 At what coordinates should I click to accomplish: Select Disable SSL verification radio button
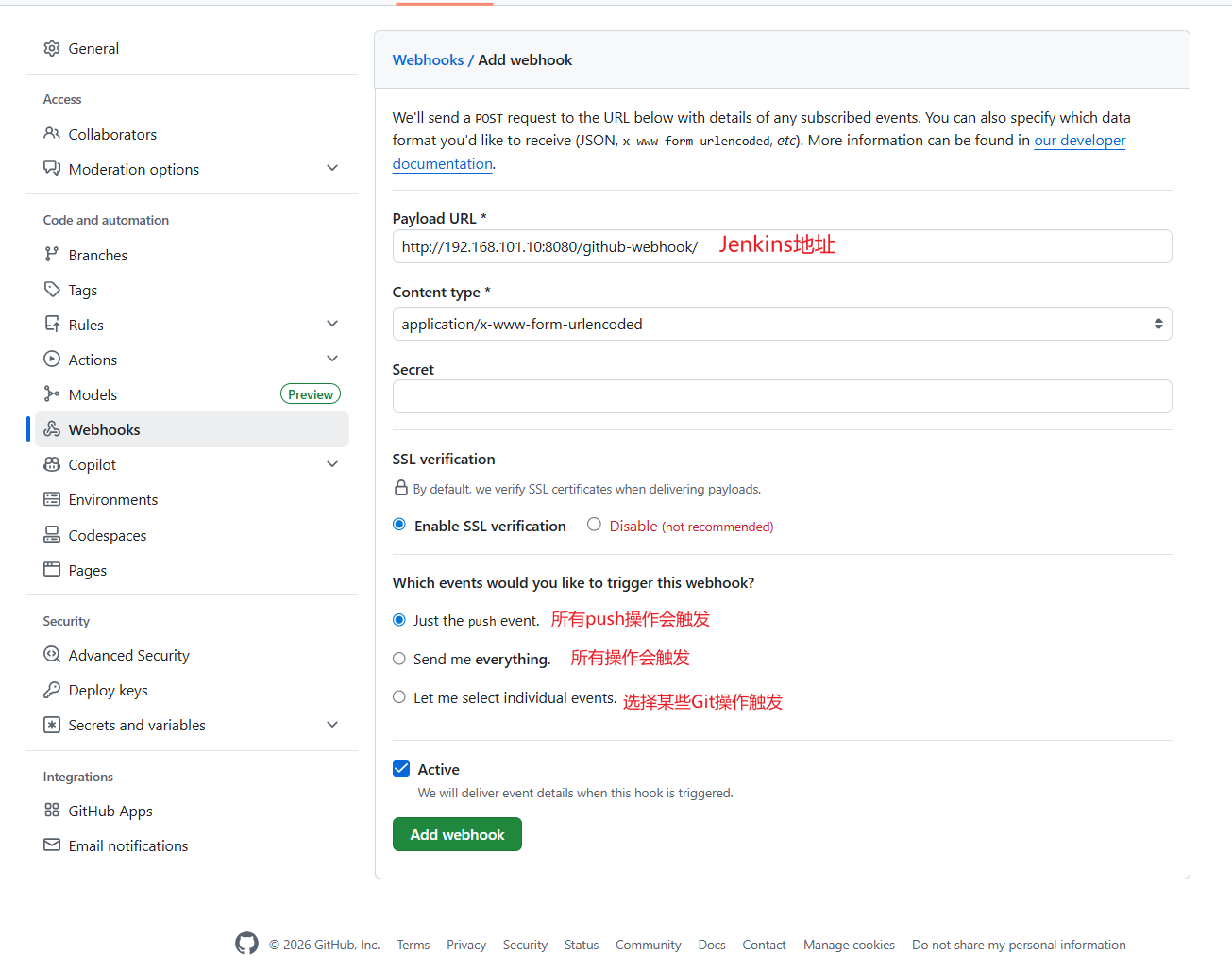pyautogui.click(x=594, y=525)
